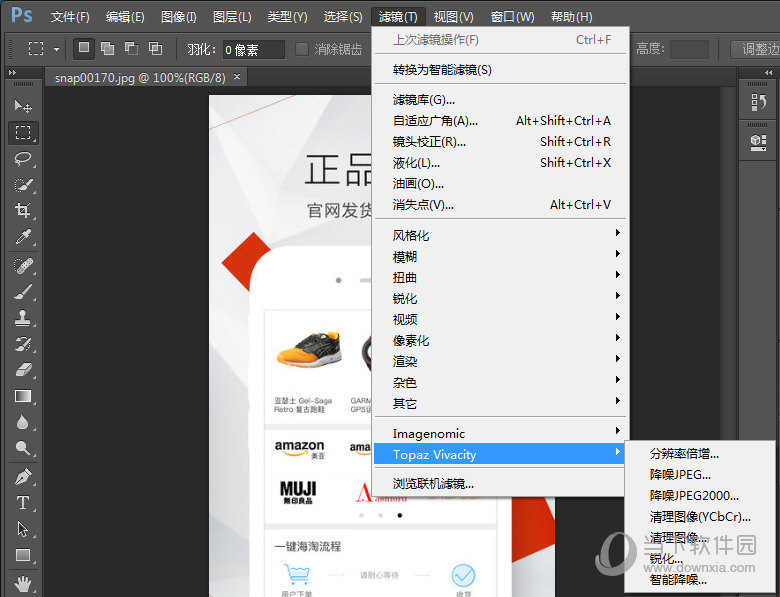Close the snap00170.jpg document tab
The width and height of the screenshot is (780, 597).
237,77
